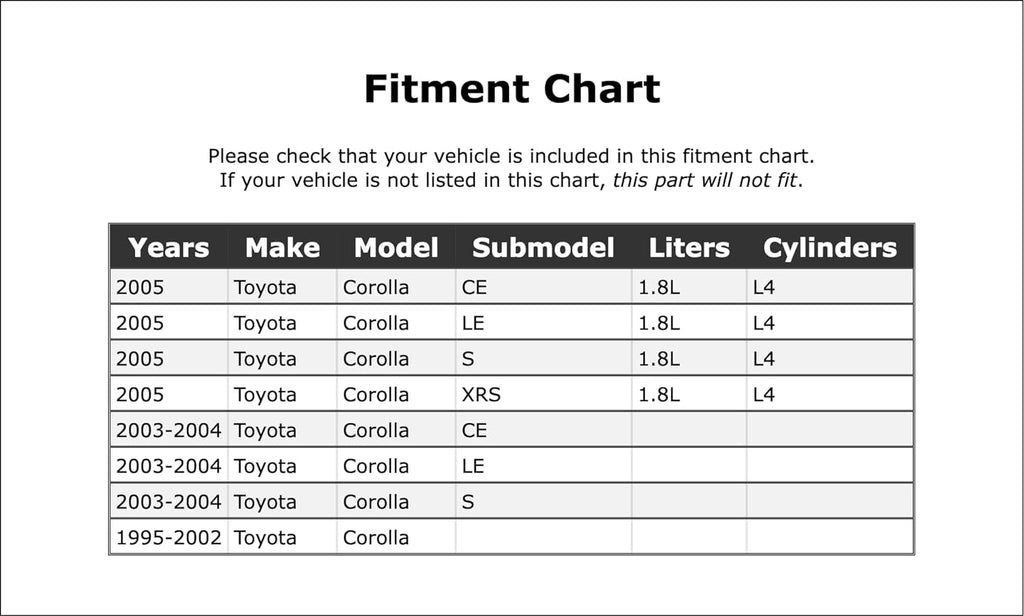Viewport: 1024px width, 616px height.
Task: Select the Liters column header
Action: coord(689,248)
